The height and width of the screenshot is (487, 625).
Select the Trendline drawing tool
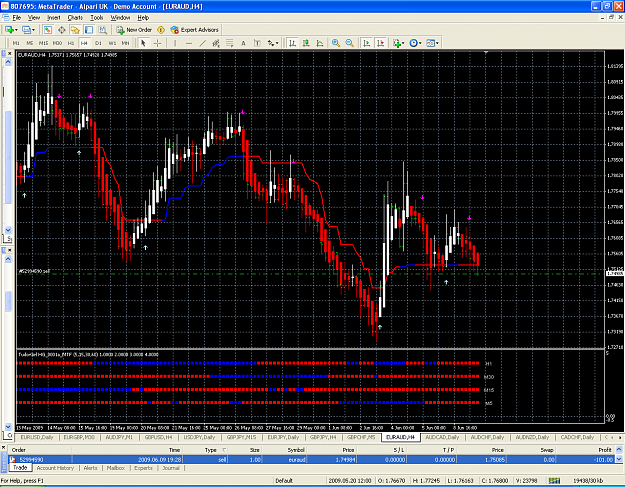point(202,43)
